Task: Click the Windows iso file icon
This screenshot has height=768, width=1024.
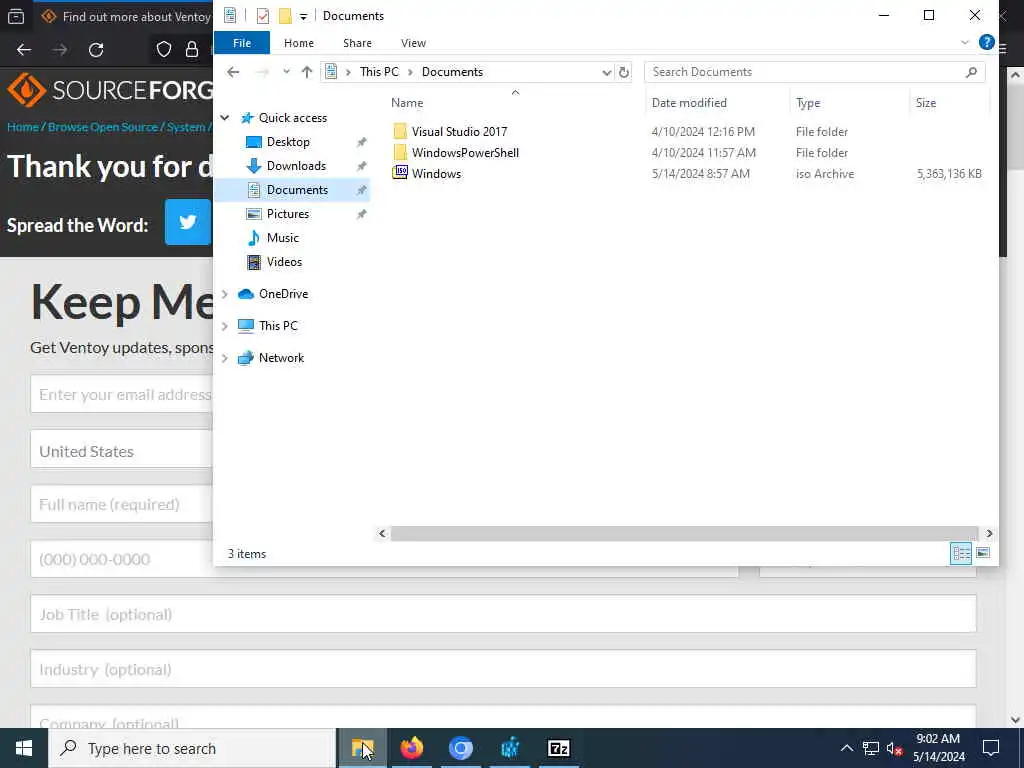Action: 400,173
